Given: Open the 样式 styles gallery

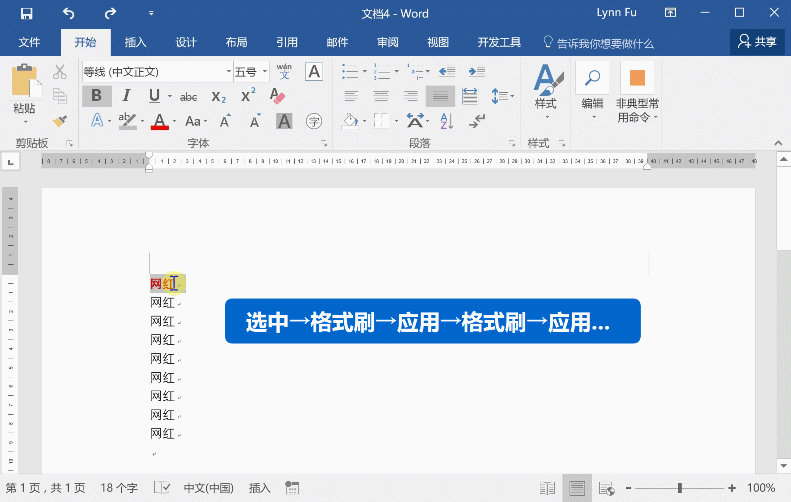Looking at the screenshot, I should point(546,92).
